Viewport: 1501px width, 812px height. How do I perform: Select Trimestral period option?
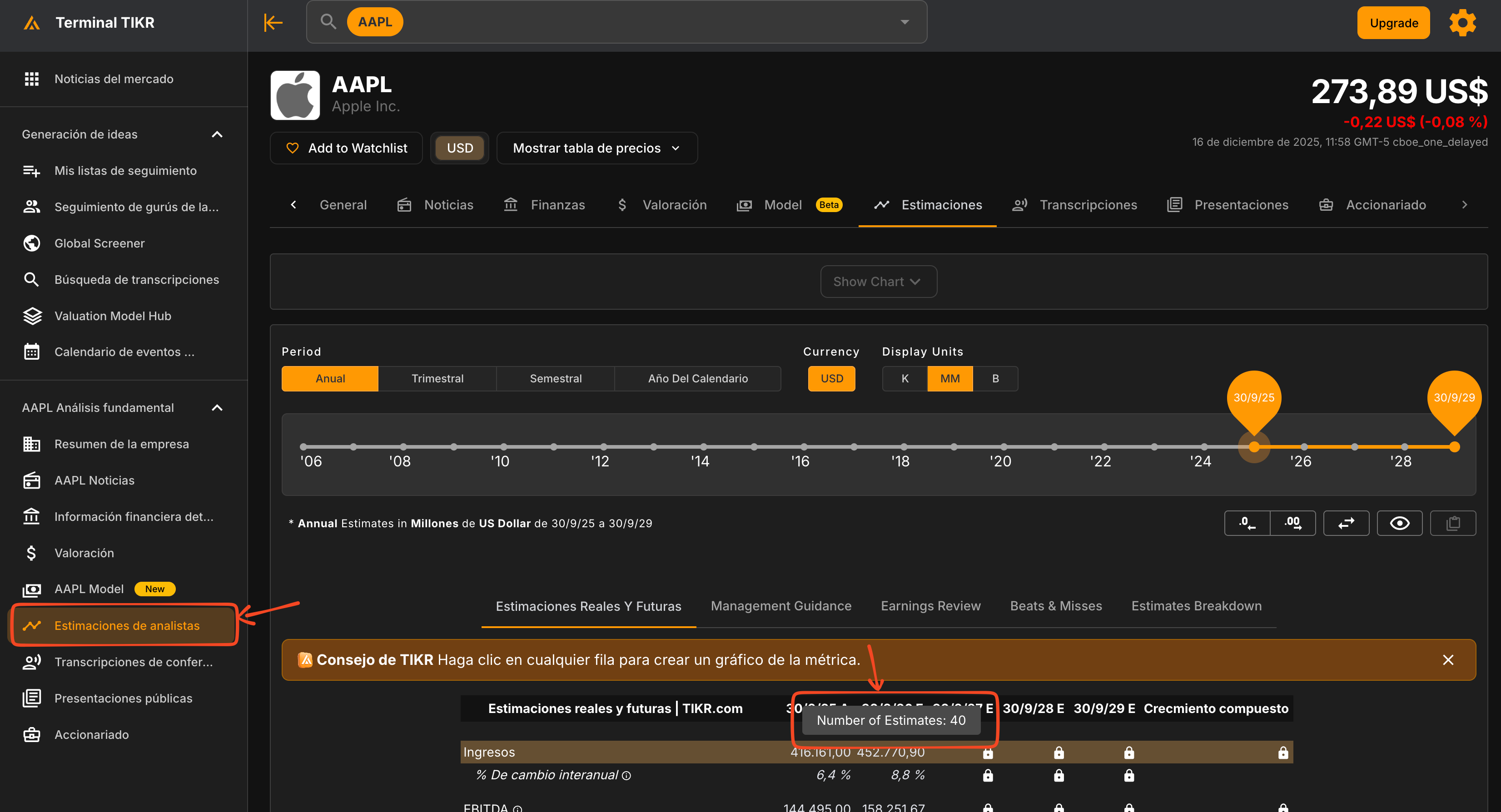[437, 379]
